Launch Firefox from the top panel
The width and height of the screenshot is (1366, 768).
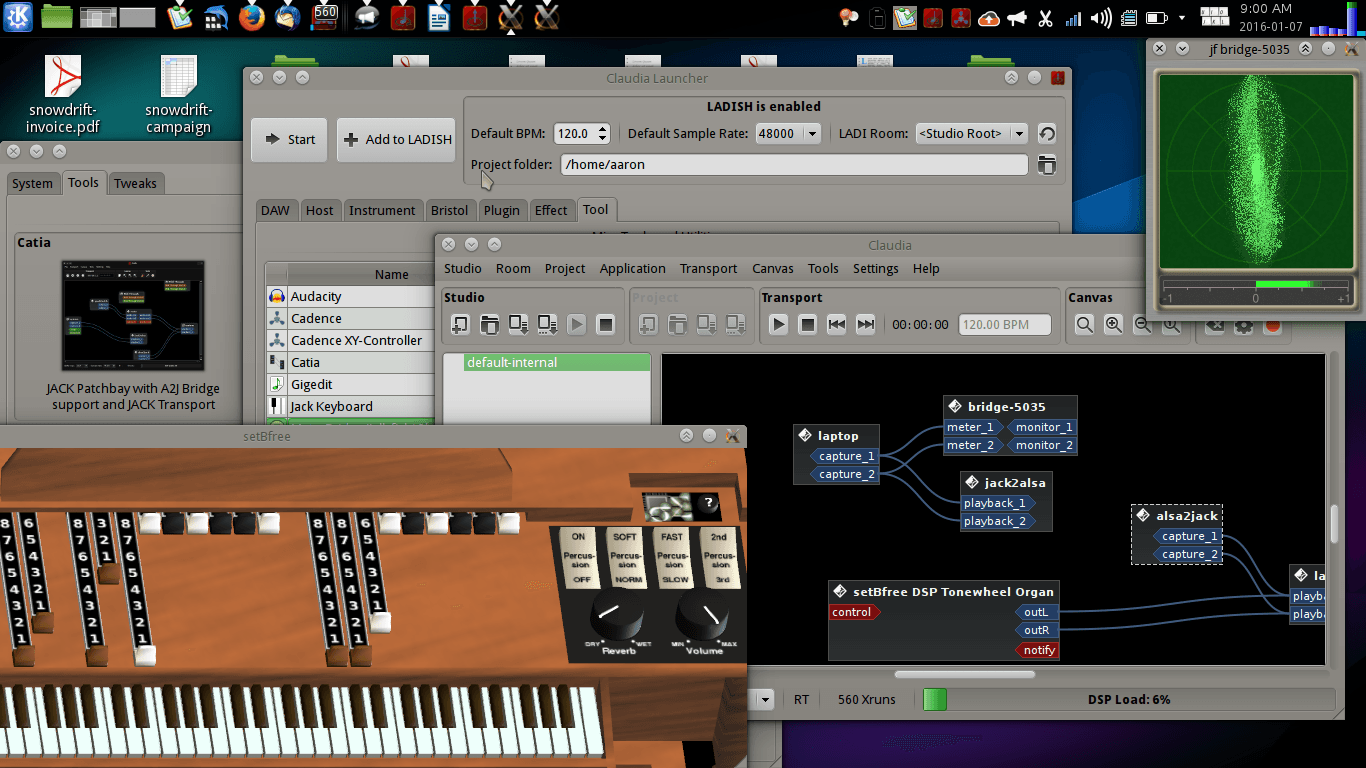(251, 17)
